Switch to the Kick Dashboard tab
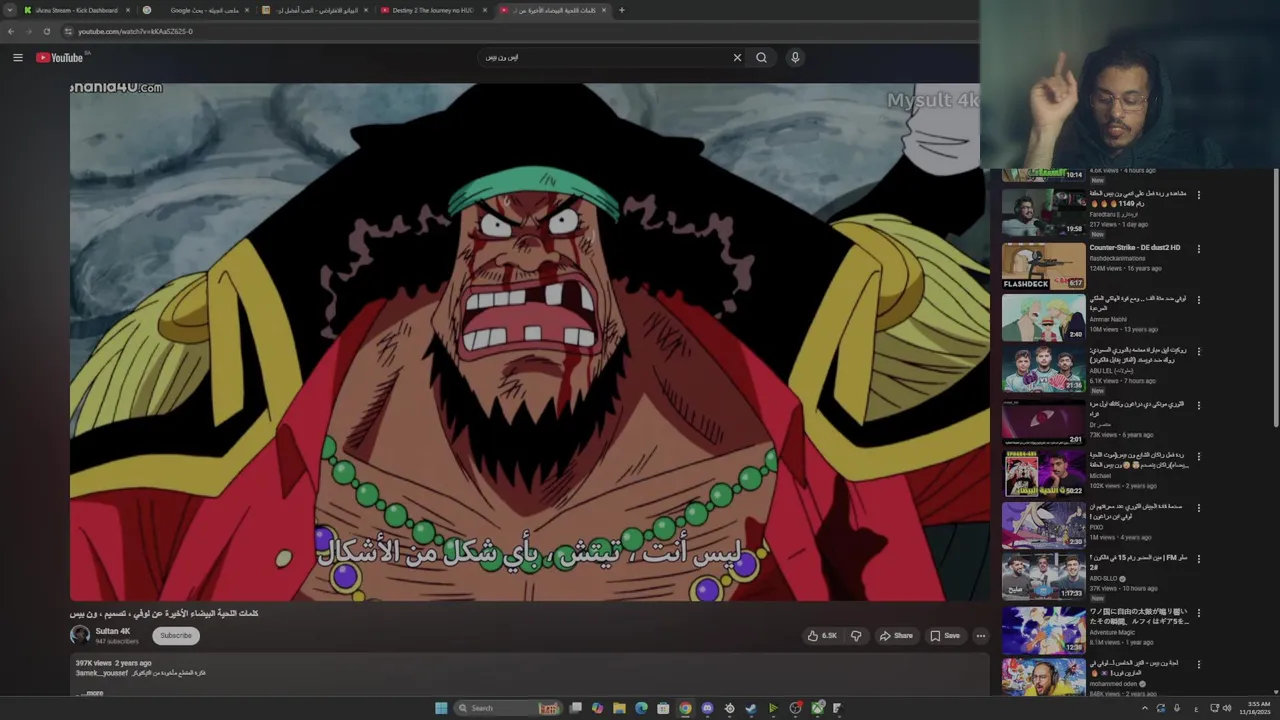This screenshot has height=720, width=1280. pyautogui.click(x=76, y=10)
